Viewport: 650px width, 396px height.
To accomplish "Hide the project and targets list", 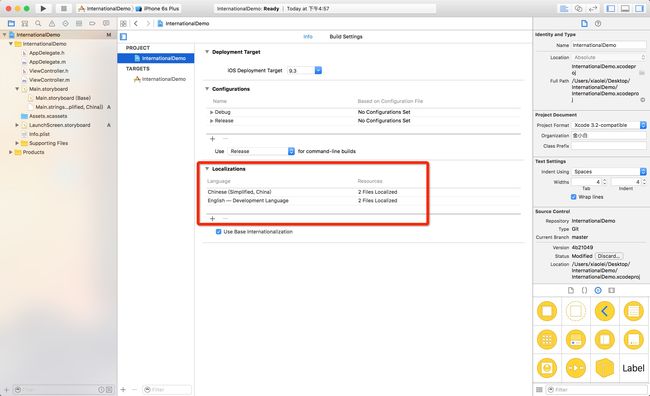I will [124, 36].
